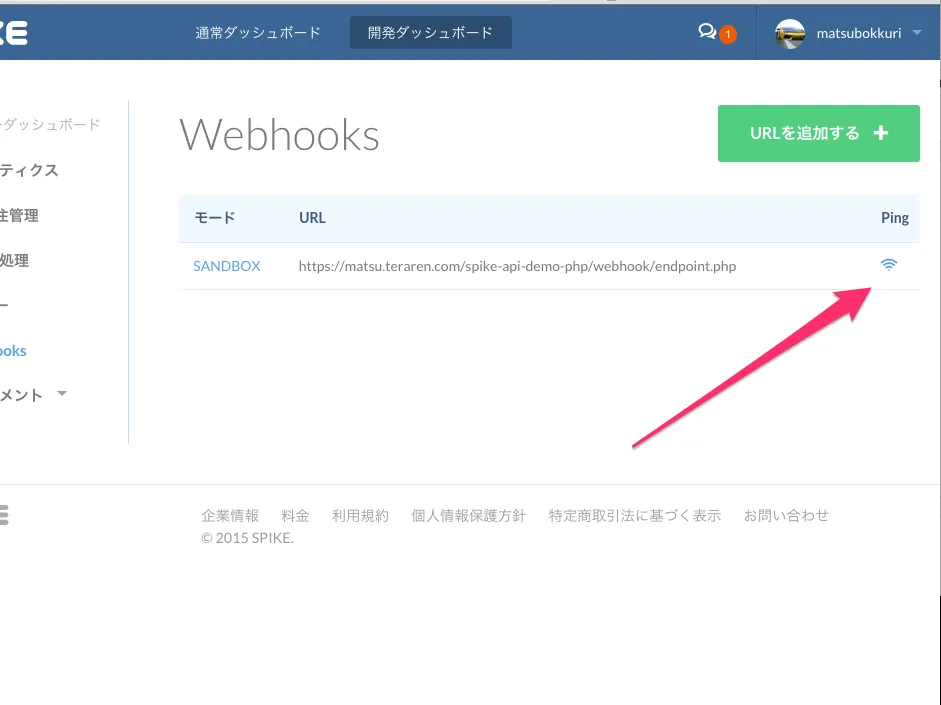This screenshot has width=941, height=705.
Task: Click the webhook endpoint URL in the table
Action: coord(516,266)
